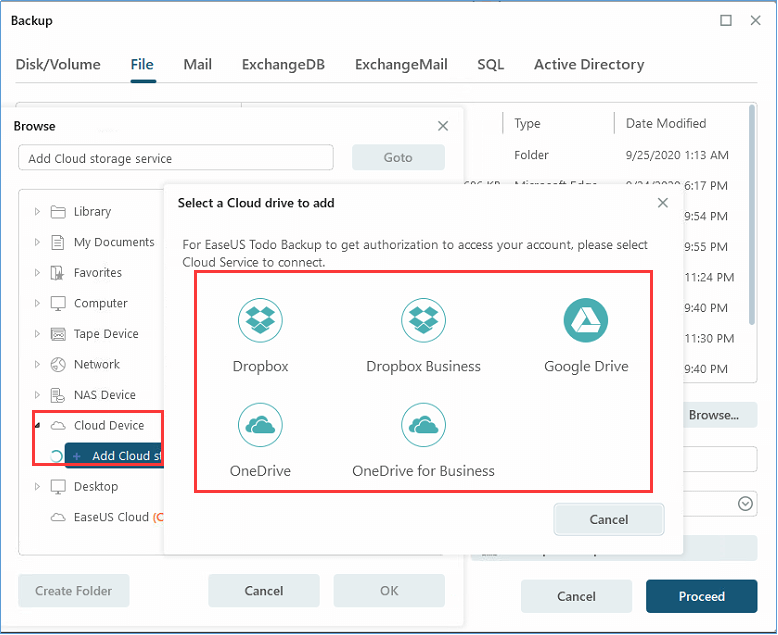Click the Favorites star icon

[58, 273]
